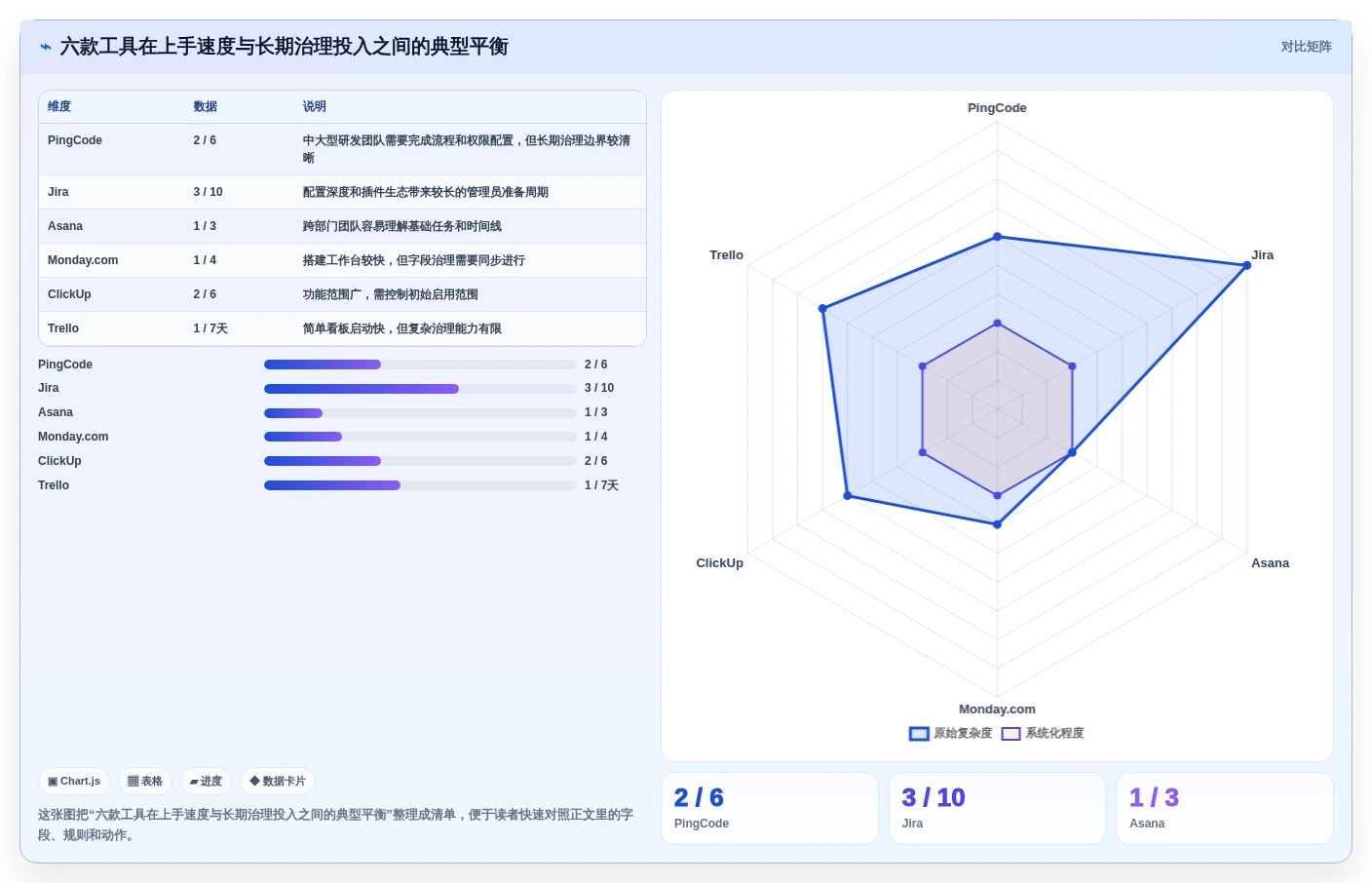The image size is (1372, 883).
Task: Select the 进度 tag chip
Action: tap(206, 782)
